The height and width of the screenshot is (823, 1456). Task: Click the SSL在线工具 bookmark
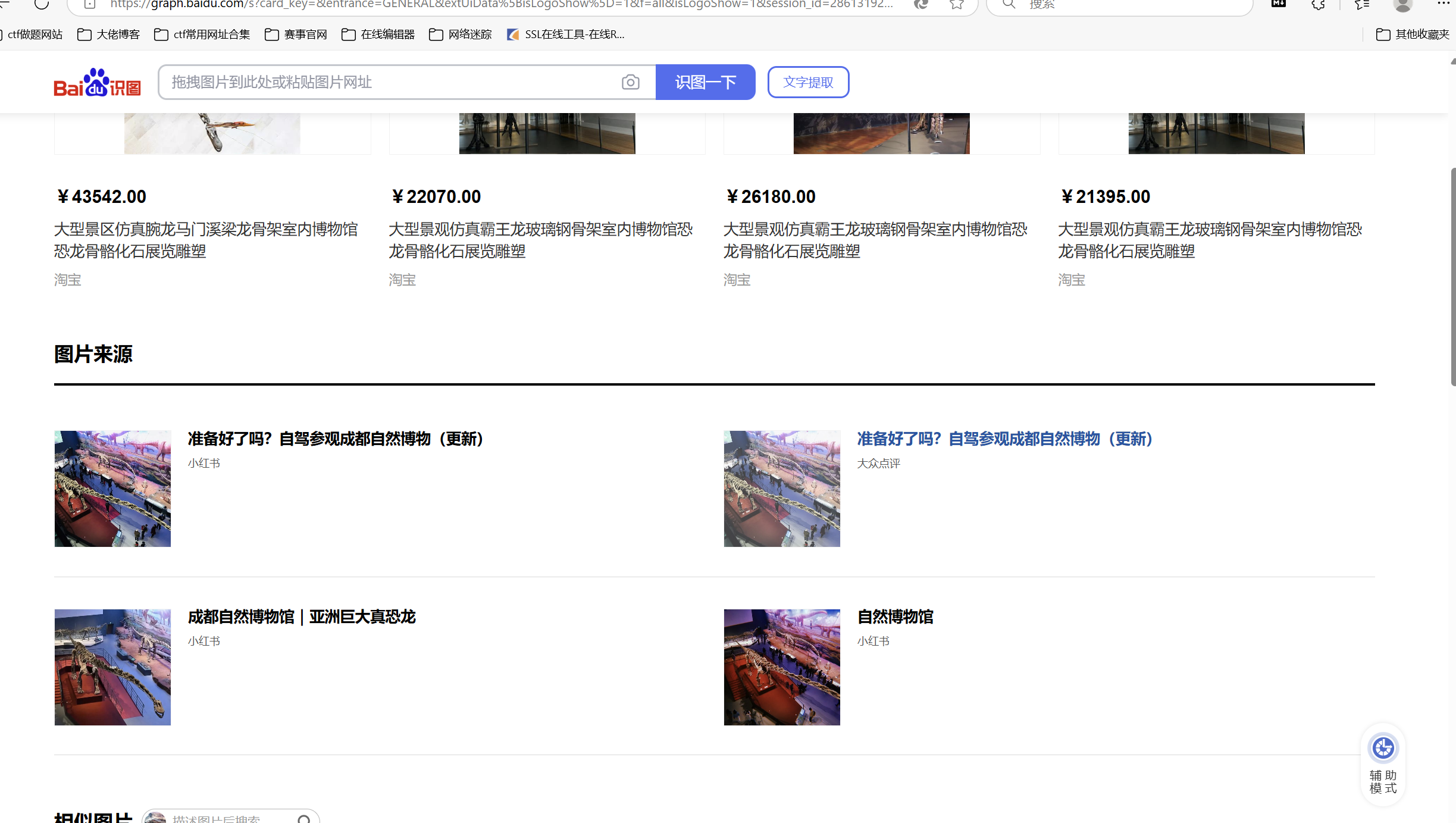[565, 35]
